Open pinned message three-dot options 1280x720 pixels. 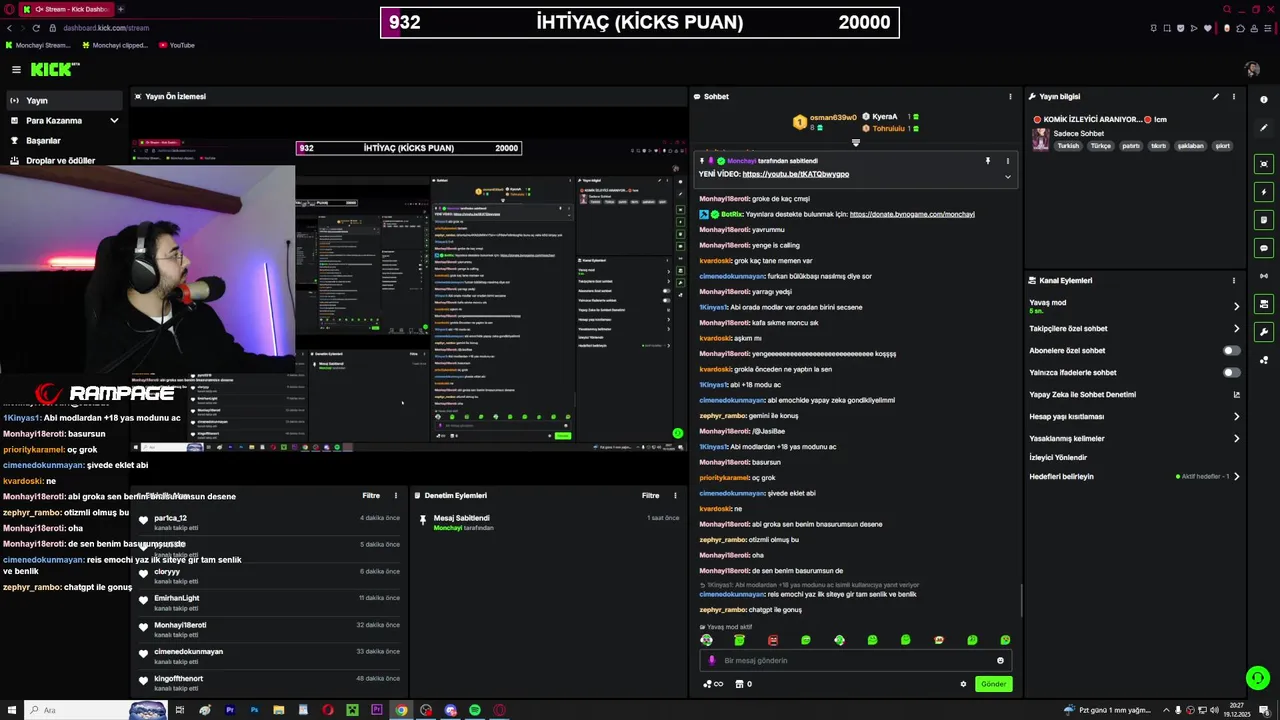pyautogui.click(x=1008, y=161)
